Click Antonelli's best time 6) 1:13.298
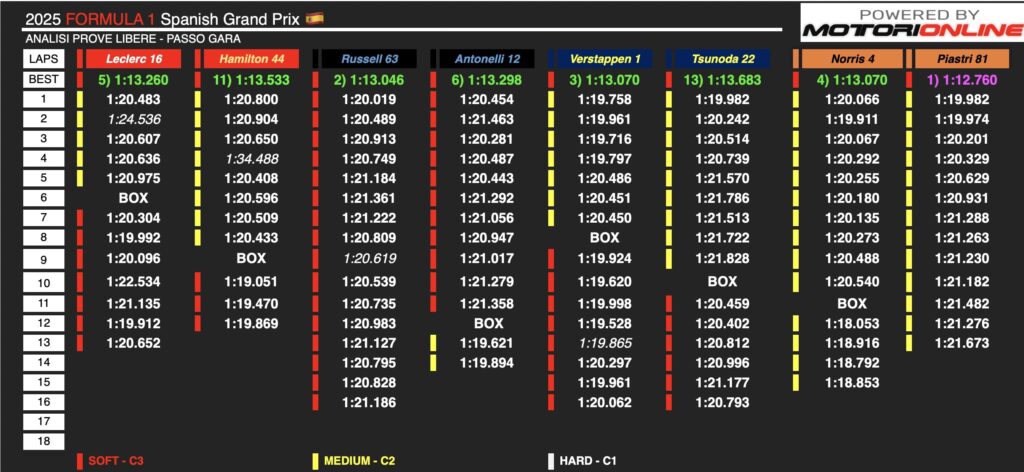The height and width of the screenshot is (472, 1024). 487,80
